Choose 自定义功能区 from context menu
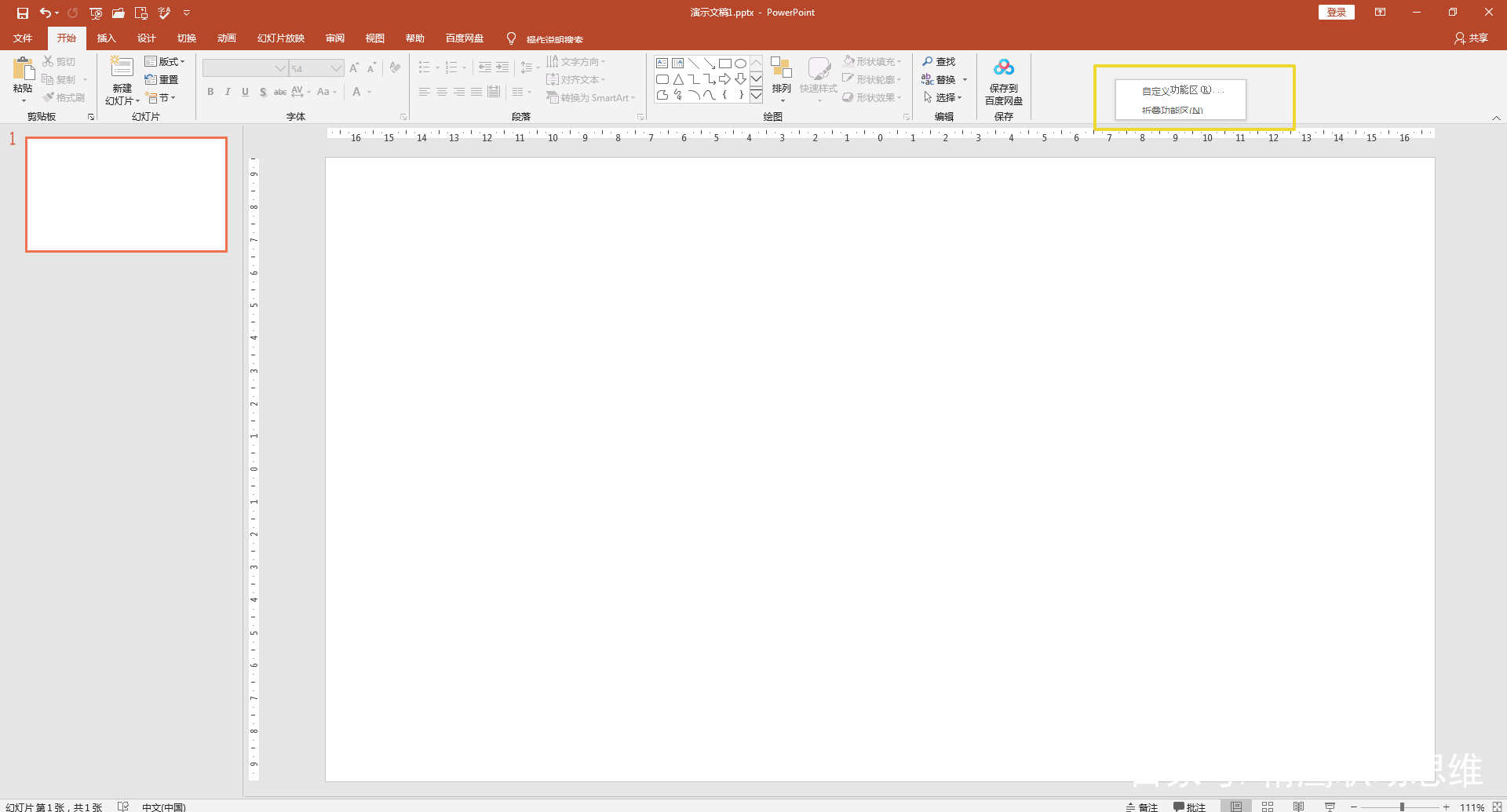The width and height of the screenshot is (1507, 812). [1181, 90]
